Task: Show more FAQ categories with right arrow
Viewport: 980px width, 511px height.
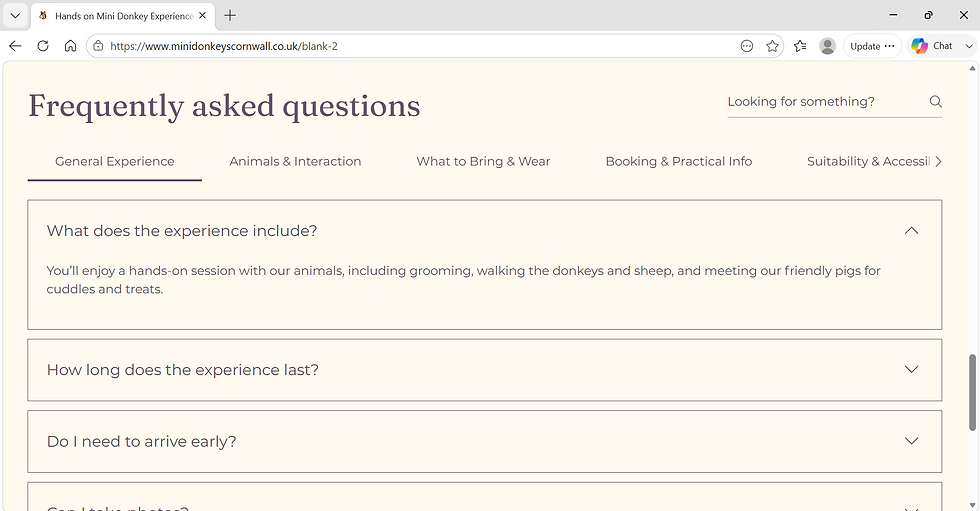Action: [x=938, y=161]
